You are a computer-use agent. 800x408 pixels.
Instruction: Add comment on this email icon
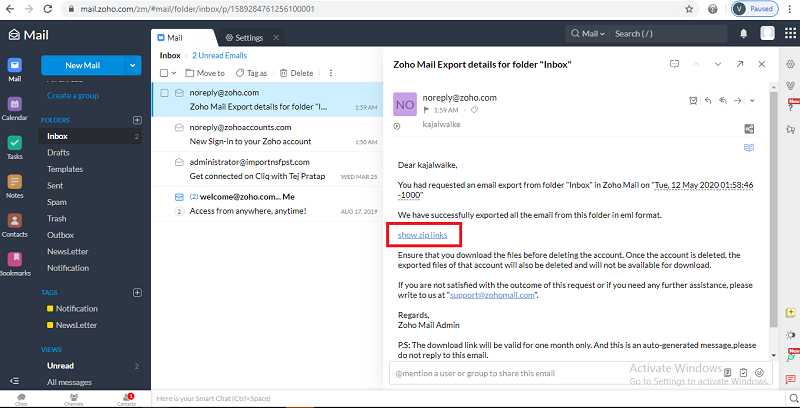pyautogui.click(x=674, y=64)
